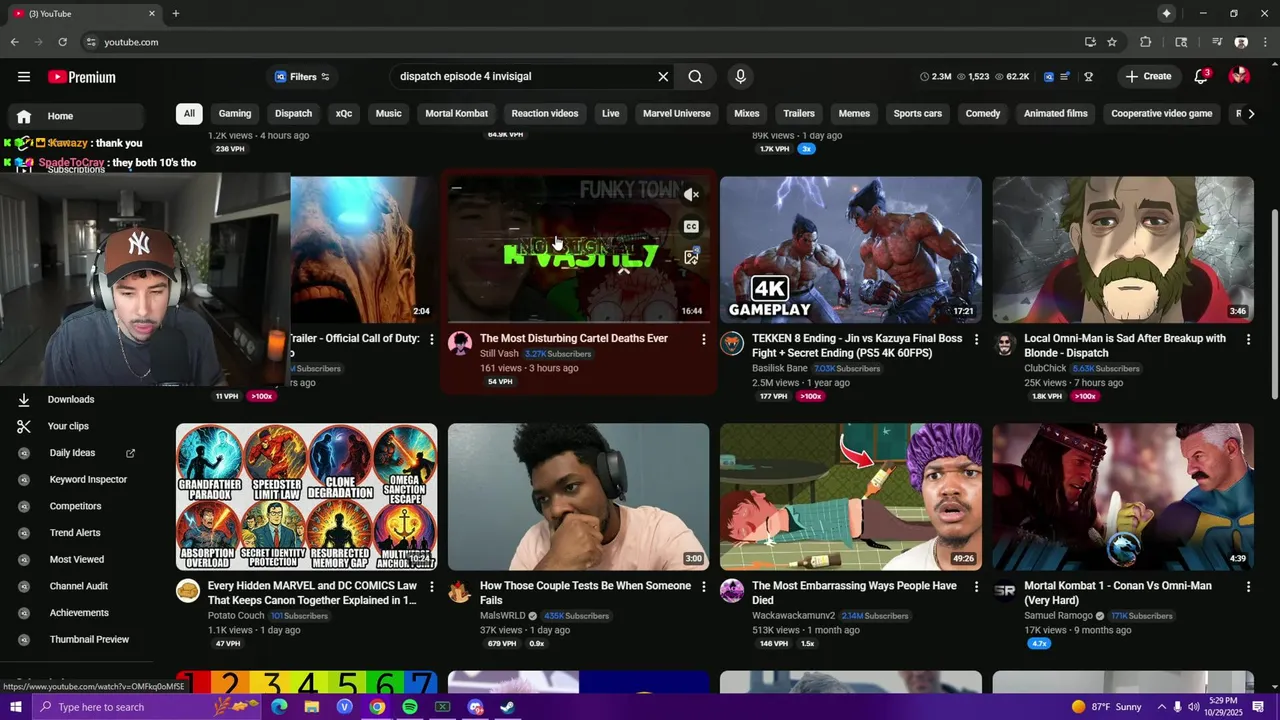Submit search using the magnifier button

coord(695,77)
